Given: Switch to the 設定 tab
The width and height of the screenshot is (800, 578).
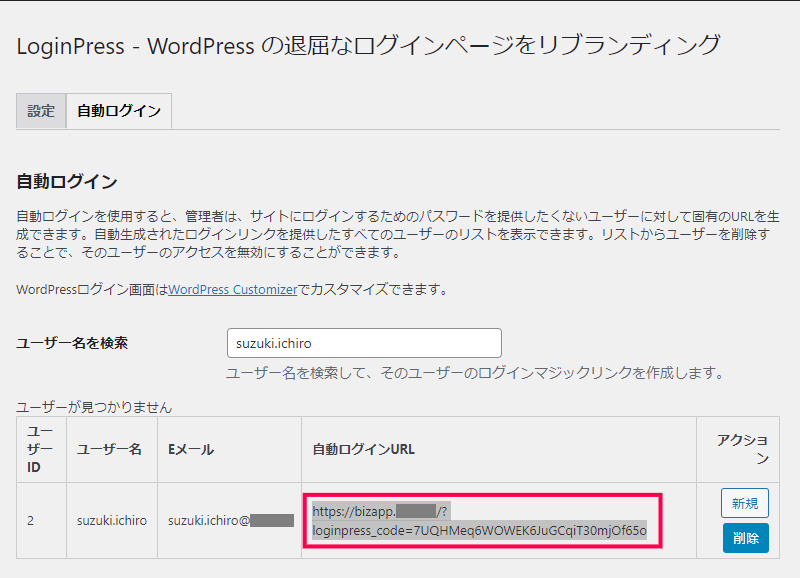Looking at the screenshot, I should [x=41, y=111].
